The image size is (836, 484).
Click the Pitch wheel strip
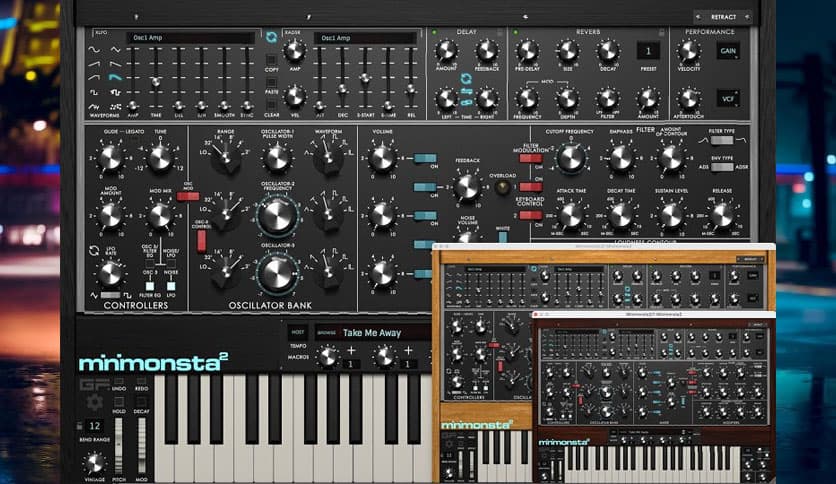pos(118,446)
